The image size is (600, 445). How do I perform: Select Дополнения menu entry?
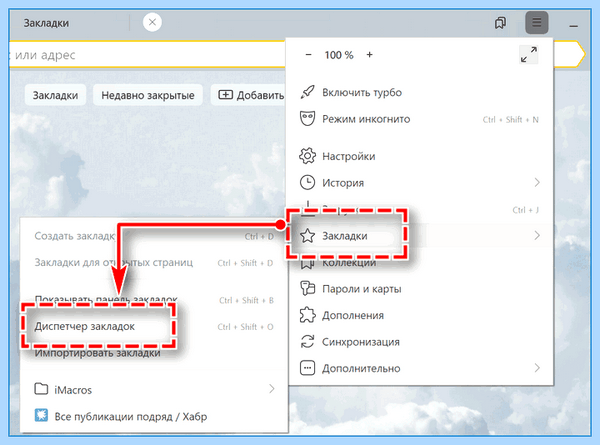tap(419, 315)
